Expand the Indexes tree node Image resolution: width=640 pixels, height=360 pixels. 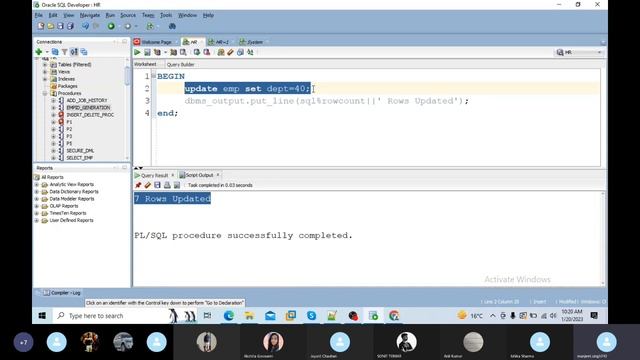45,79
